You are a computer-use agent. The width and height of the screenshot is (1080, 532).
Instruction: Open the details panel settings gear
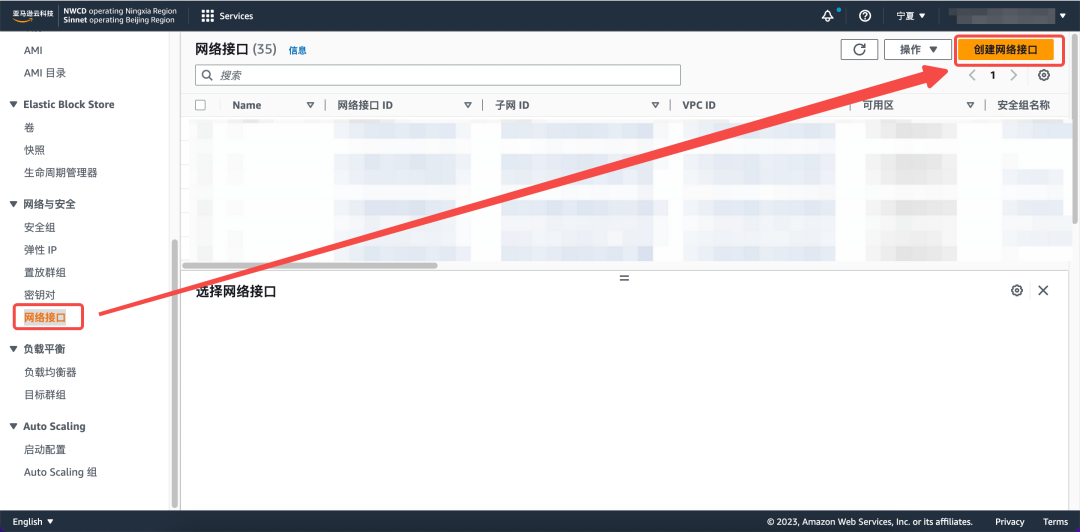(1017, 290)
